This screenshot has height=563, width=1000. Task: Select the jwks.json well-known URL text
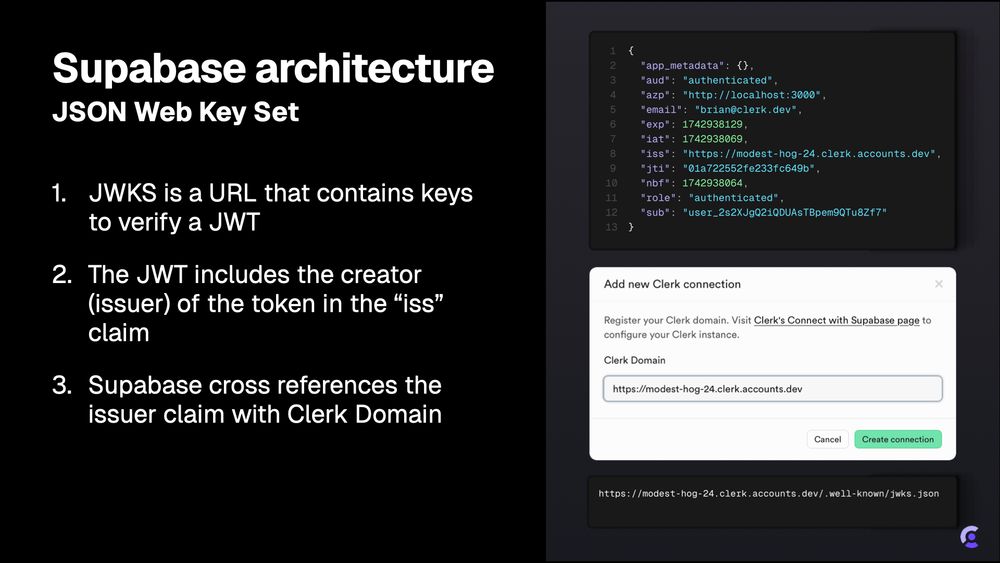click(x=768, y=494)
